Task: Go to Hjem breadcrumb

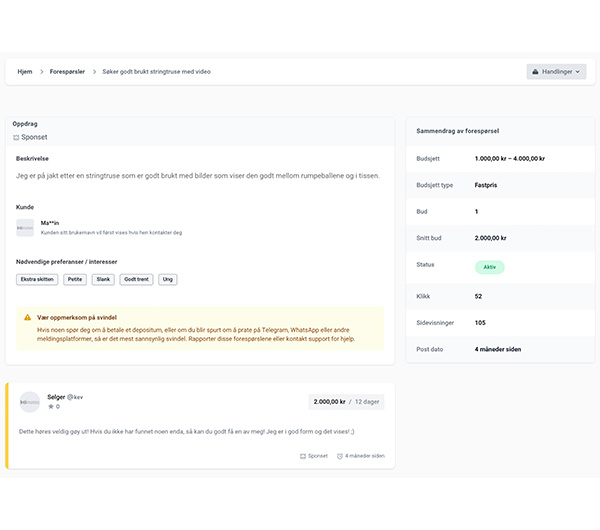Action: pyautogui.click(x=25, y=72)
